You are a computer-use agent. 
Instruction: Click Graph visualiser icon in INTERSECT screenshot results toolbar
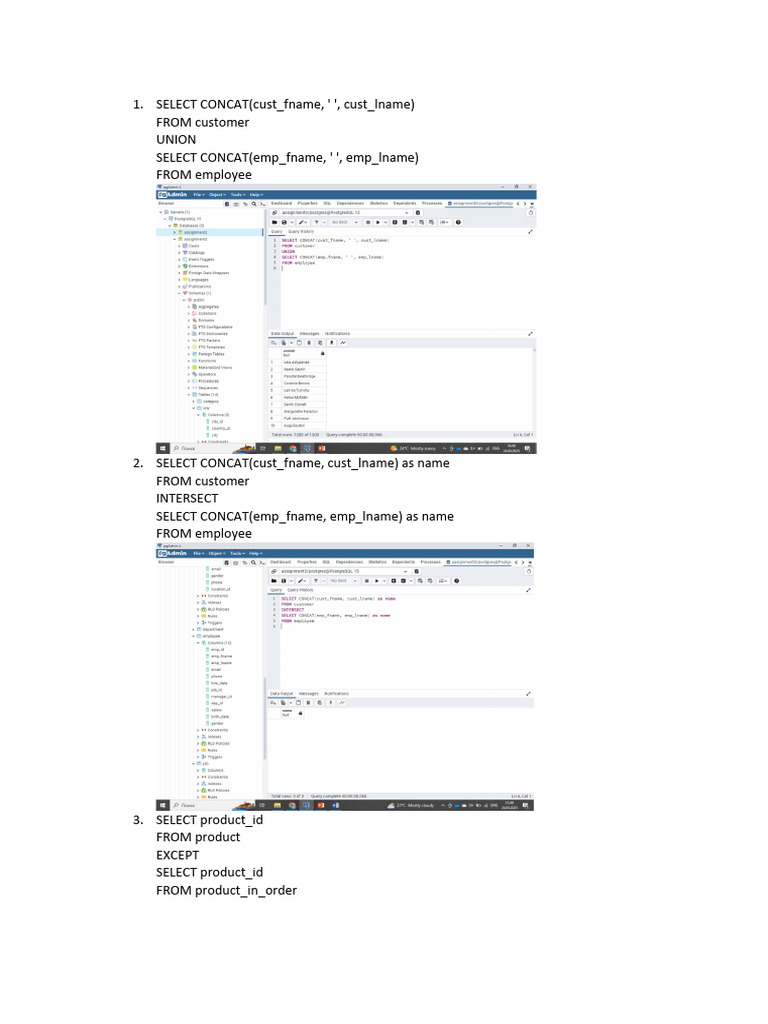(x=342, y=703)
